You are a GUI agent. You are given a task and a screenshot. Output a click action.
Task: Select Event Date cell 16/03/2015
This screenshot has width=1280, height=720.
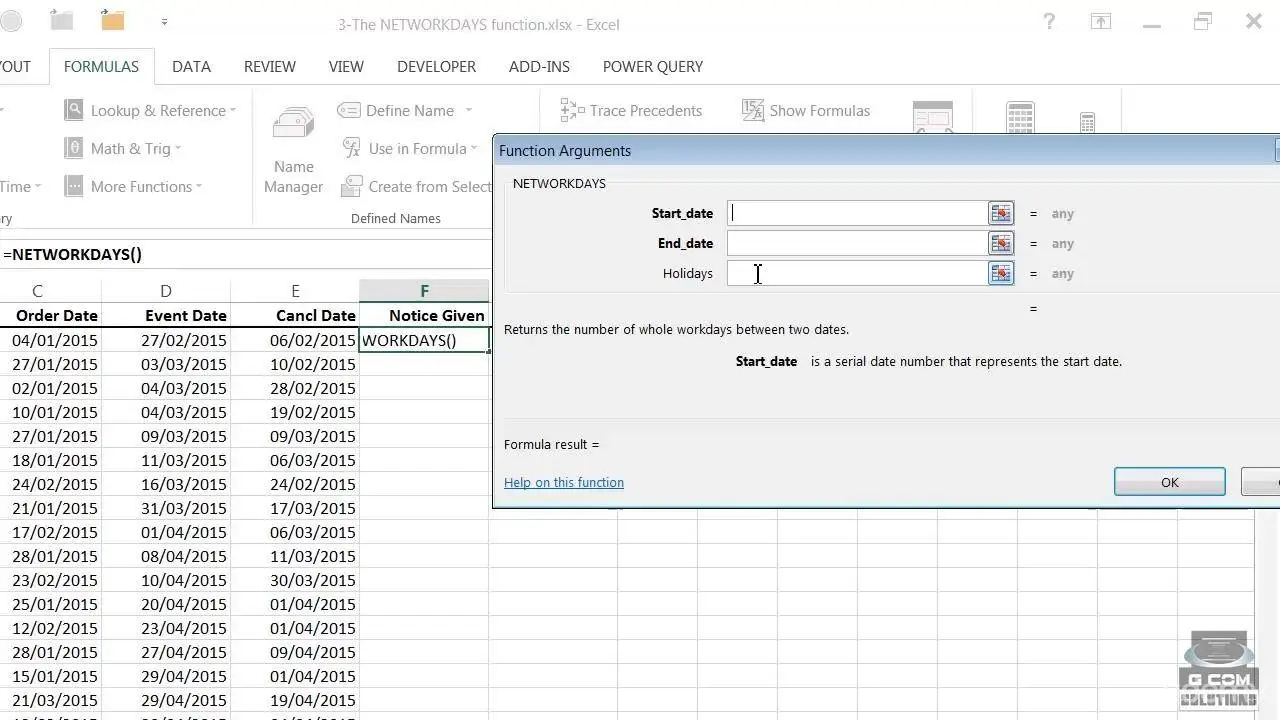tap(166, 484)
